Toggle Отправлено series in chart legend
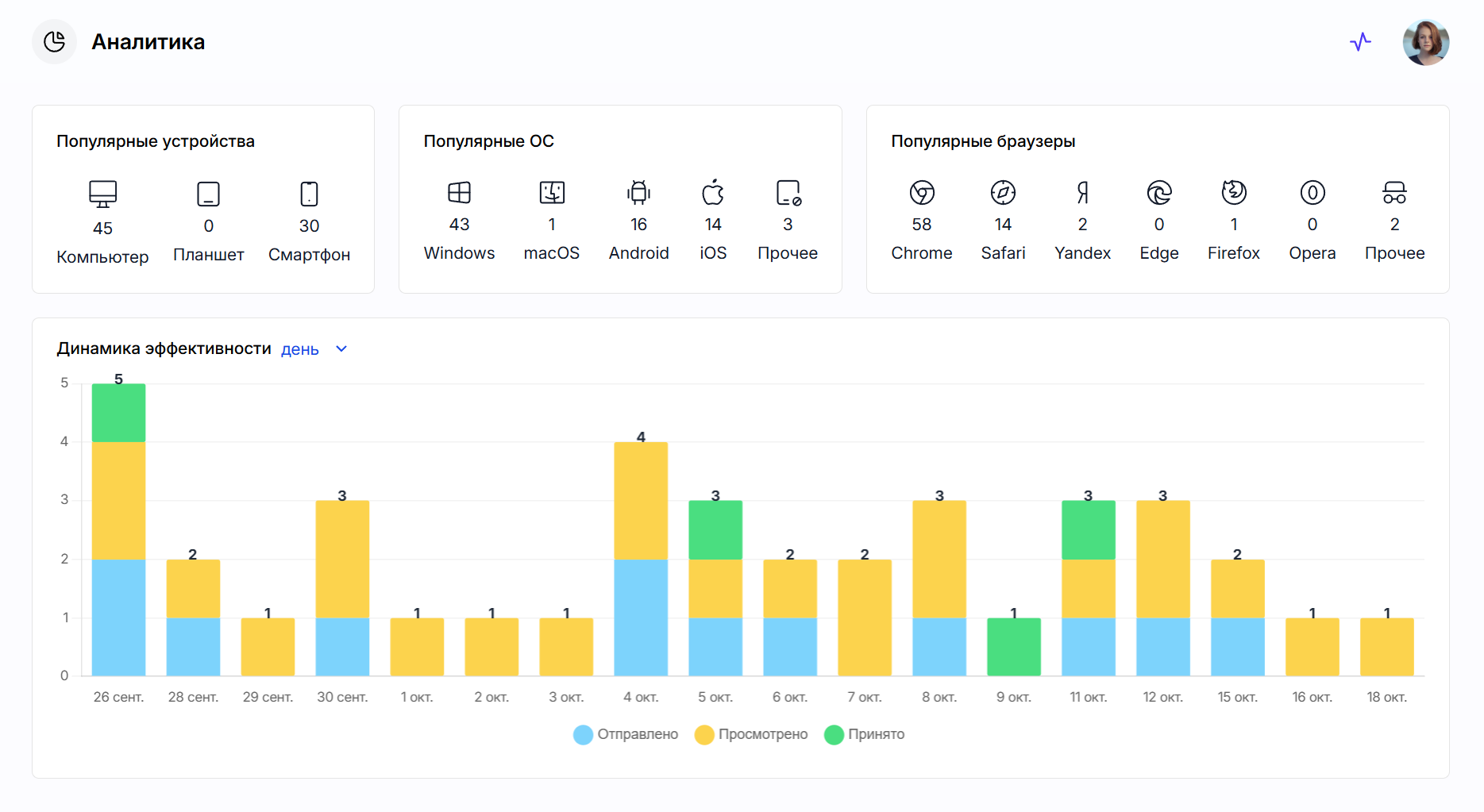This screenshot has height=812, width=1484. click(637, 734)
